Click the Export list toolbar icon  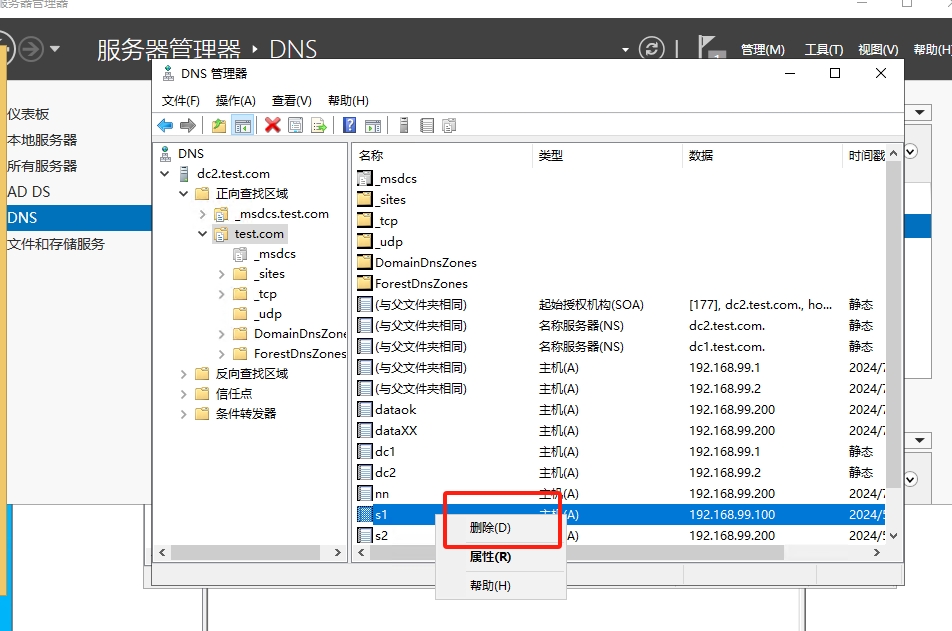coord(319,126)
